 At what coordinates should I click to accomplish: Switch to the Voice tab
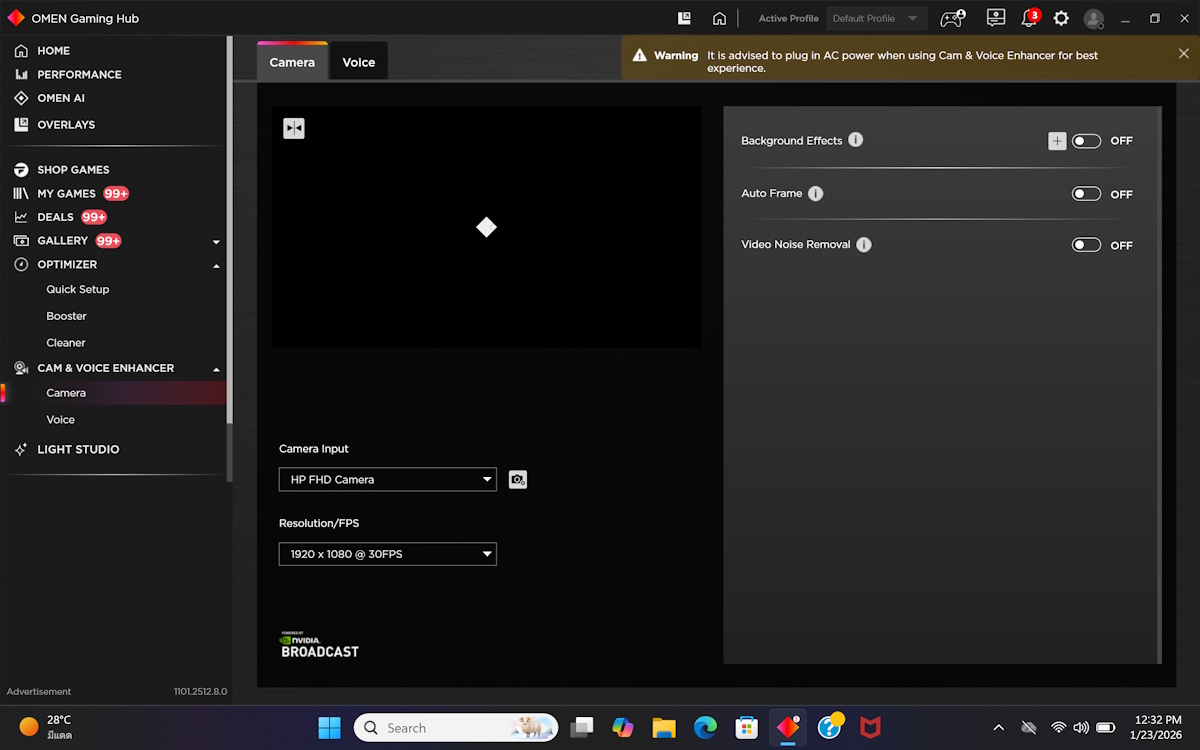(358, 62)
